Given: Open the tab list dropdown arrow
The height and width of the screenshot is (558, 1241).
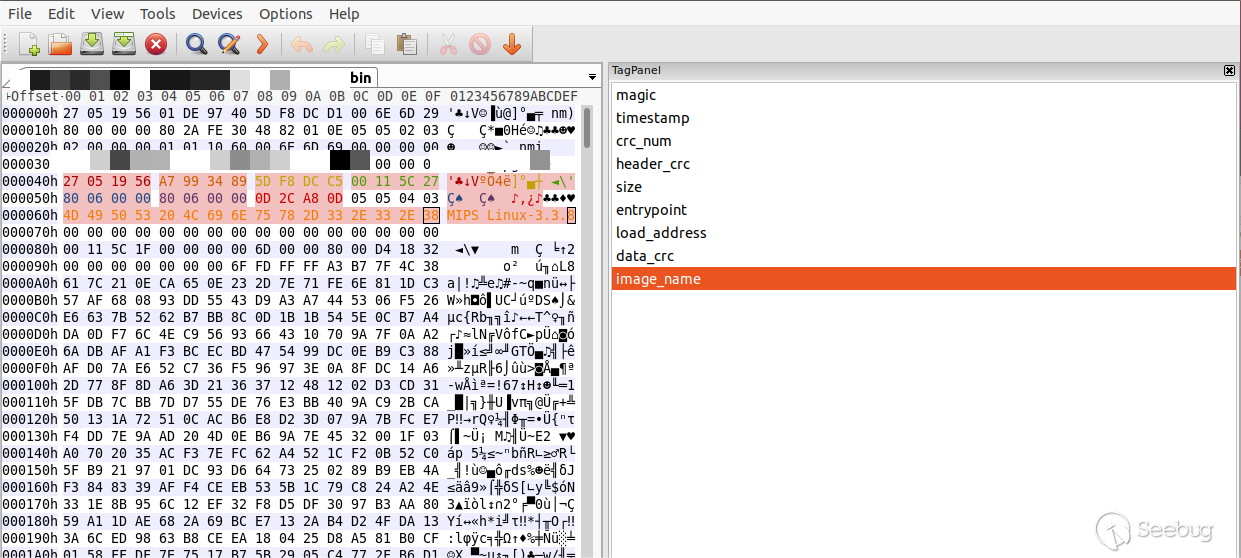Looking at the screenshot, I should tap(593, 78).
